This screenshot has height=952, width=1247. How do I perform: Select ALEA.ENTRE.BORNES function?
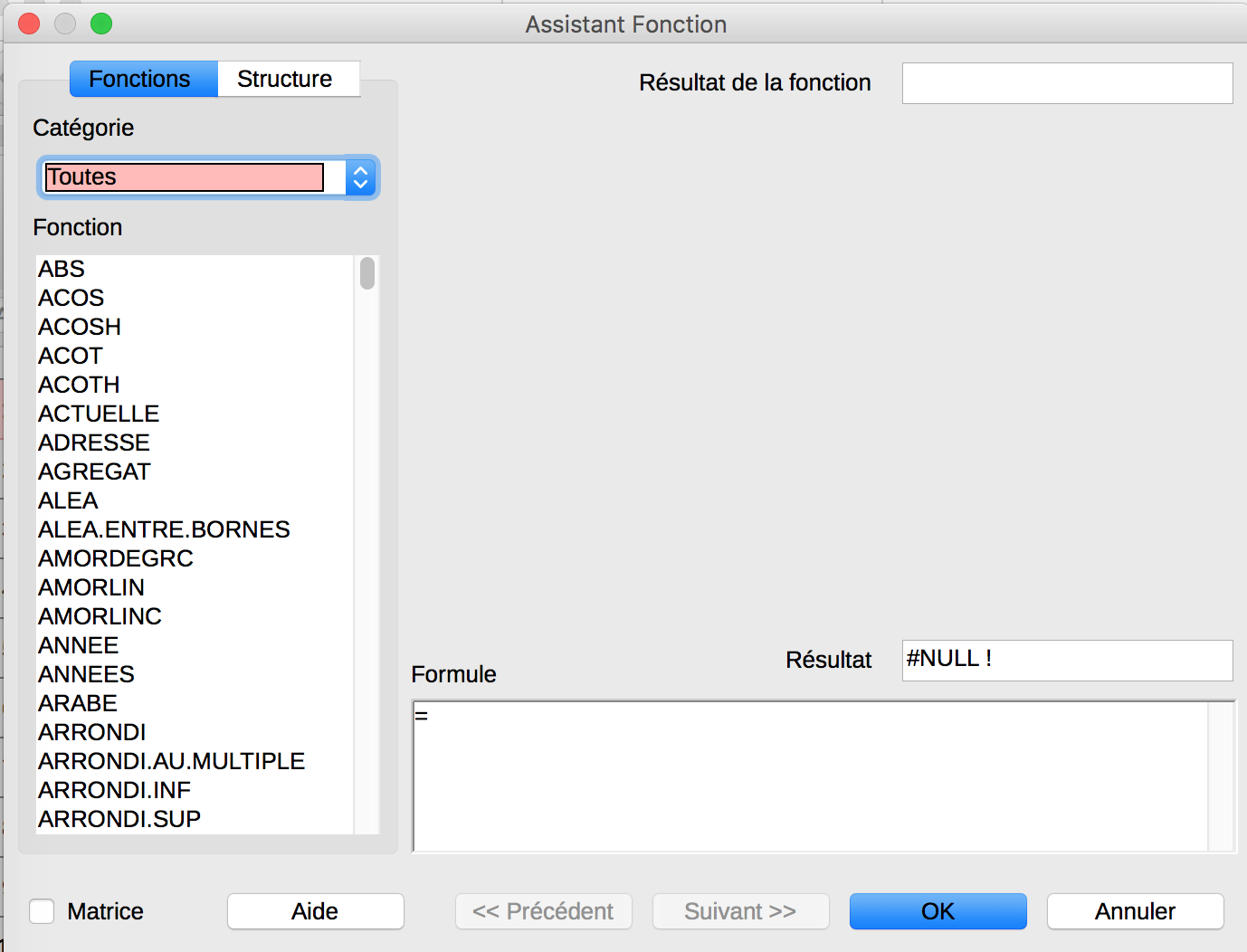coord(195,529)
